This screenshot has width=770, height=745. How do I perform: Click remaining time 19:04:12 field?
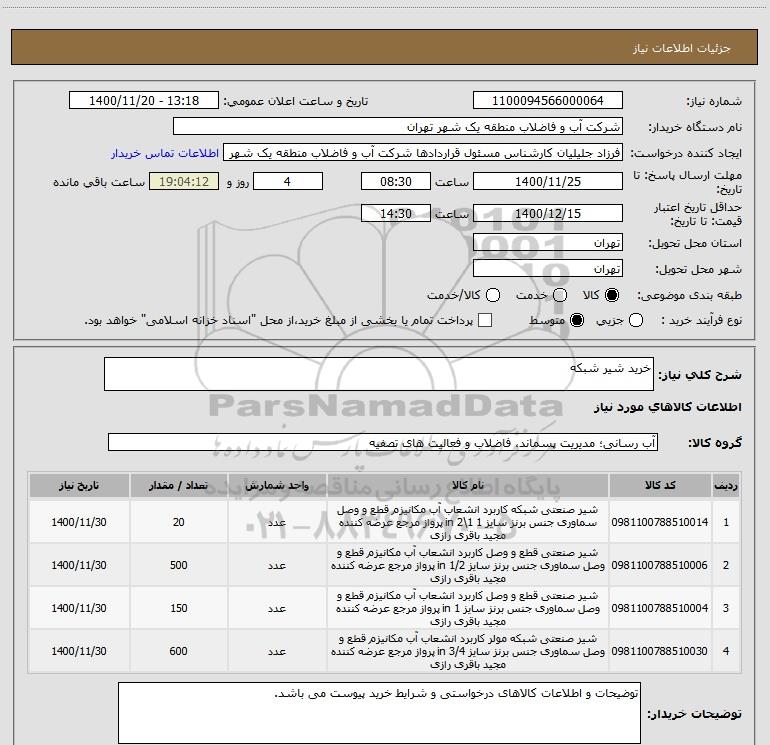184,182
